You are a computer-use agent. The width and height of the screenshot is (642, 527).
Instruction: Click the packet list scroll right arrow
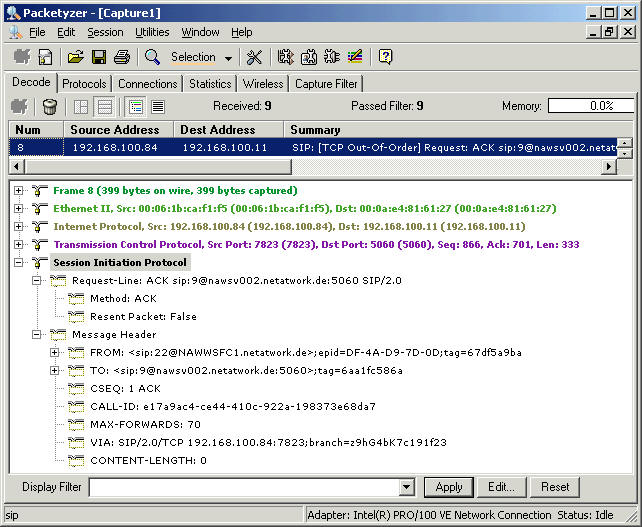(x=609, y=167)
